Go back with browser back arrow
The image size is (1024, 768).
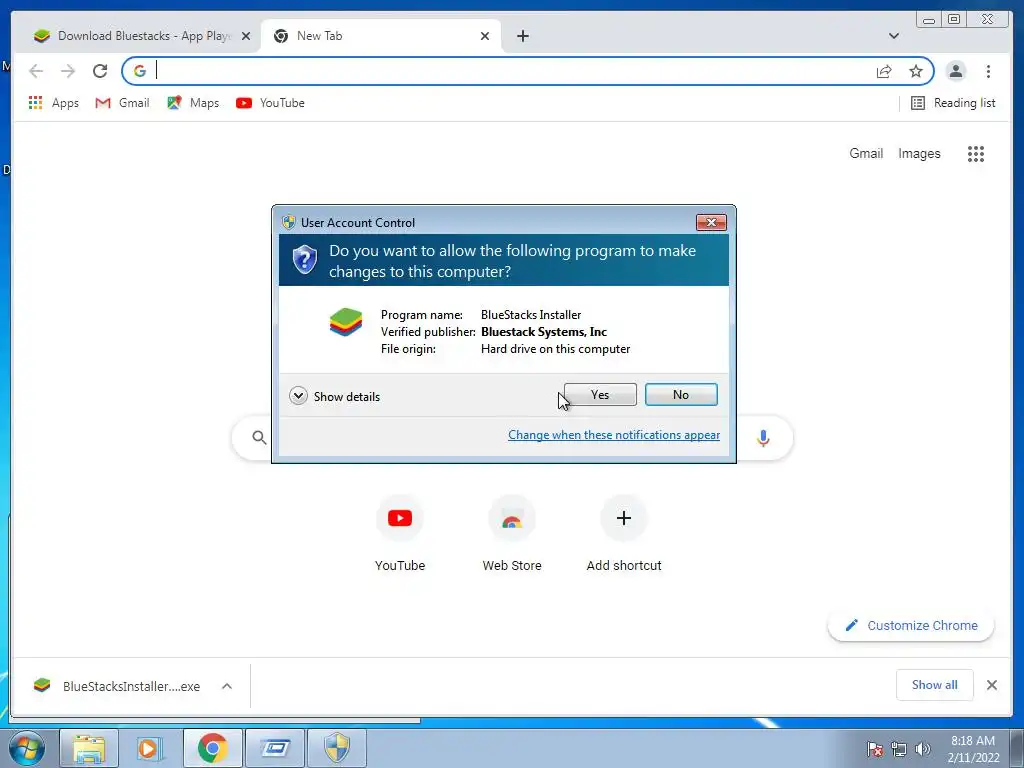[36, 71]
